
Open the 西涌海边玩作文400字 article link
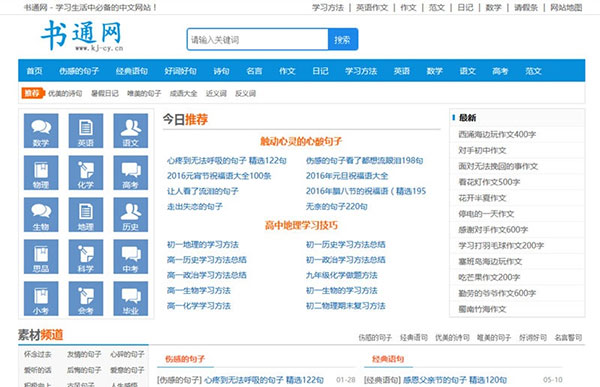coord(497,134)
